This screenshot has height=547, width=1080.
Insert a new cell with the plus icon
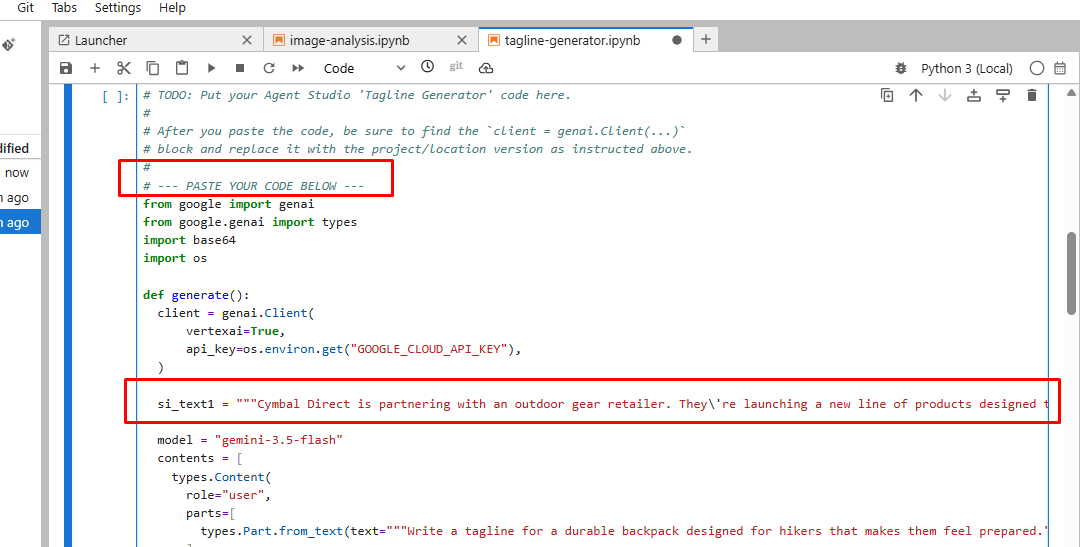[95, 68]
